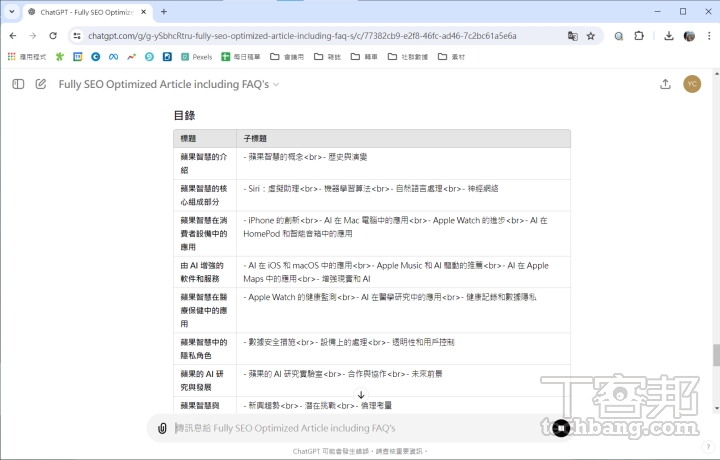Open the Extensions puzzle menu
This screenshot has width=720, height=460.
(x=639, y=36)
